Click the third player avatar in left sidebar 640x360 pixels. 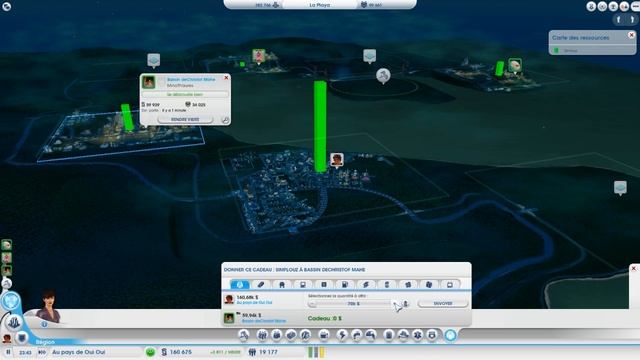point(7,271)
